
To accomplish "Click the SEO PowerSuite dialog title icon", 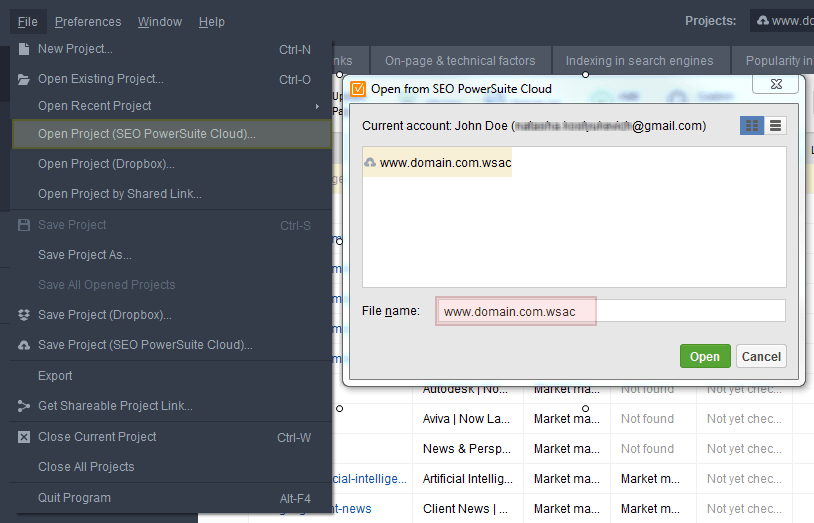I will click(x=358, y=89).
